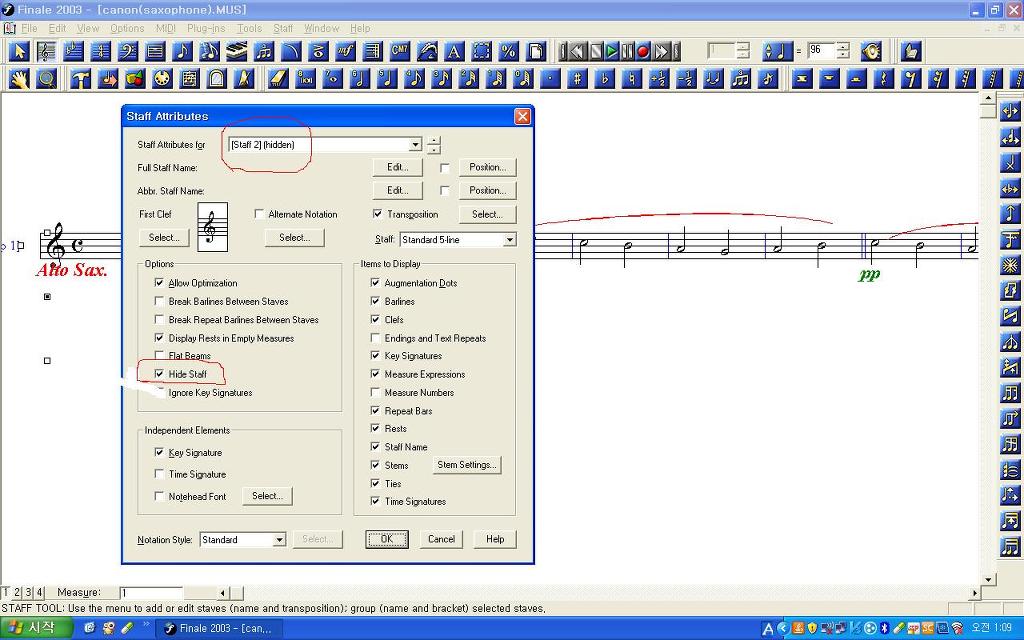Open the MIDI menu
Screen dimensions: 1024x640
165,28
